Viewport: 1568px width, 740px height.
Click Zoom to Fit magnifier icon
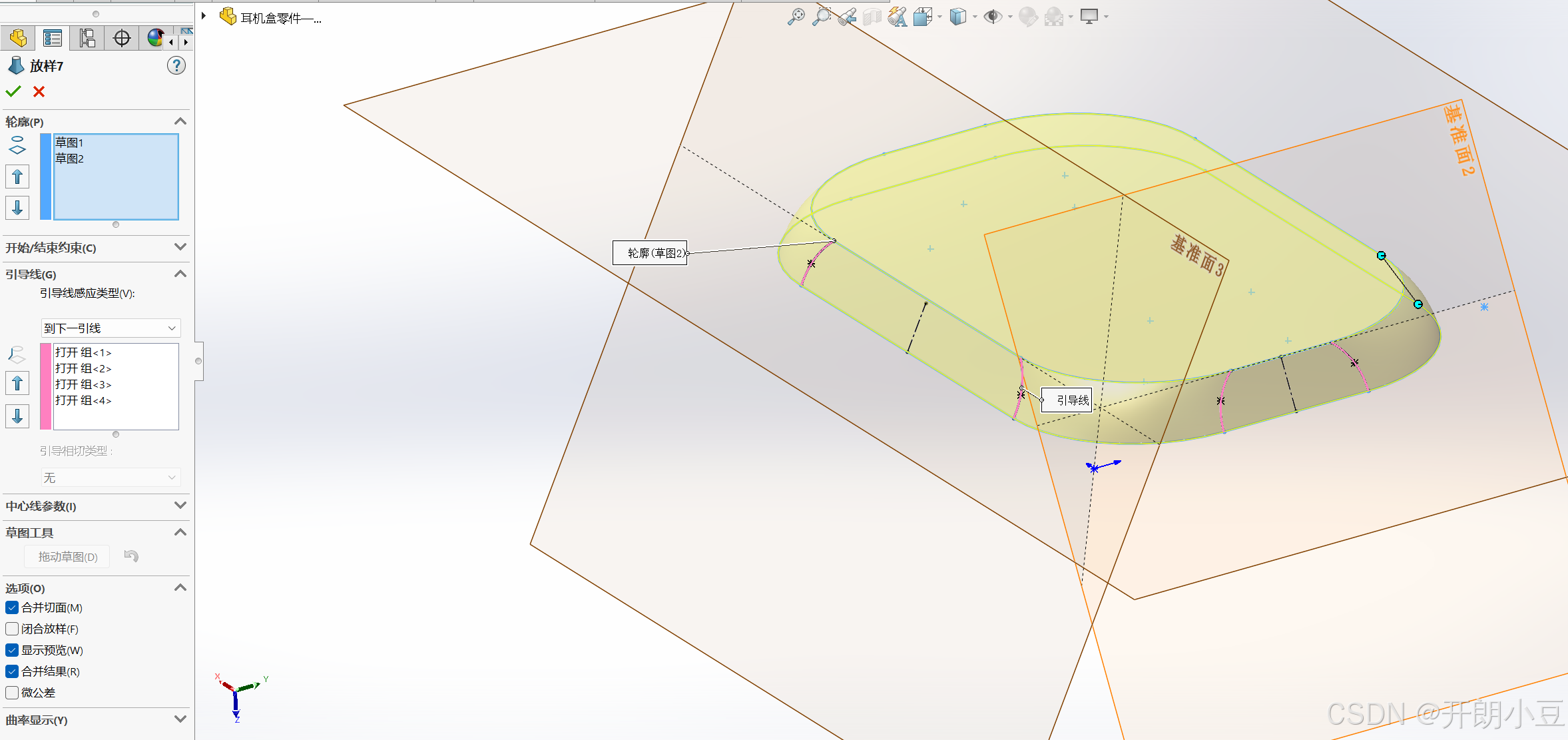(796, 17)
